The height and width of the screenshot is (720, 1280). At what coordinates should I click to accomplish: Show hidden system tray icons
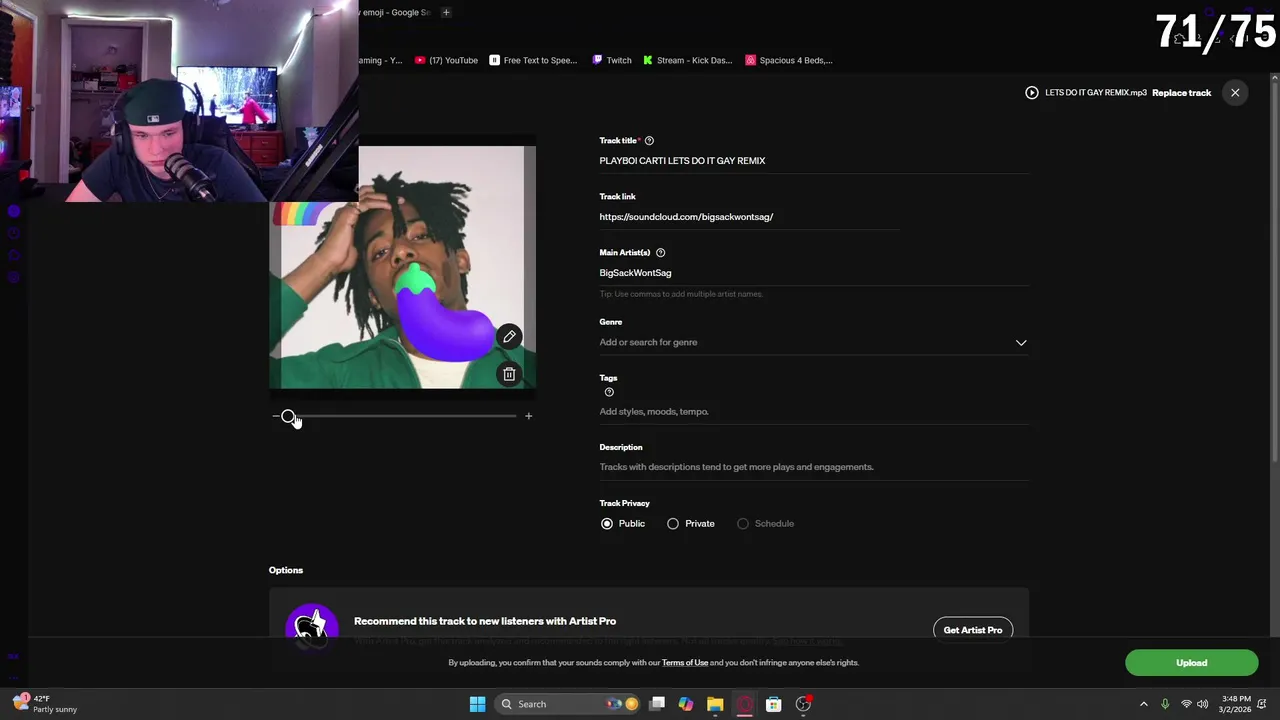[x=1144, y=704]
